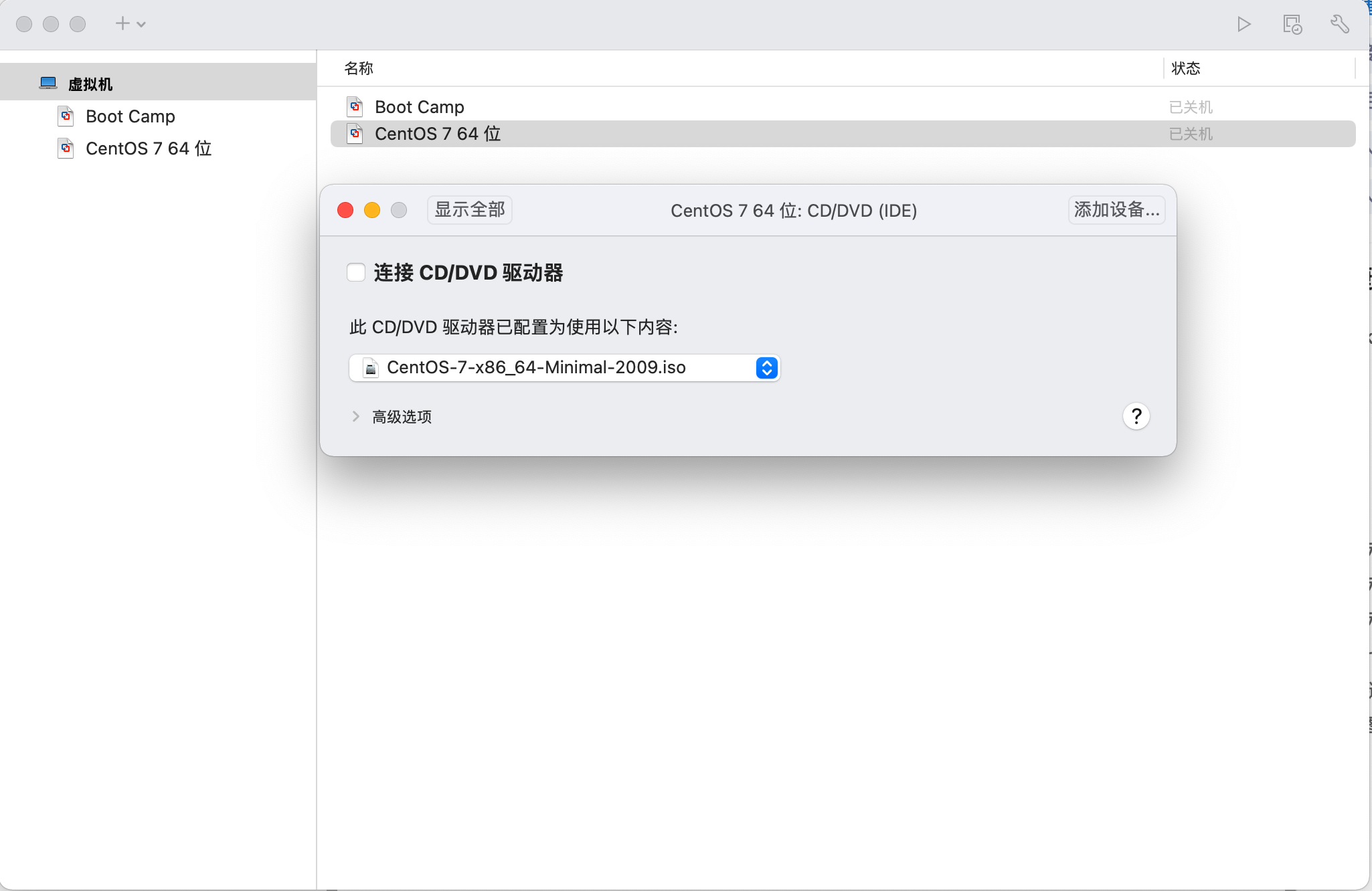
Task: Click the play button to start the VM
Action: click(1244, 25)
